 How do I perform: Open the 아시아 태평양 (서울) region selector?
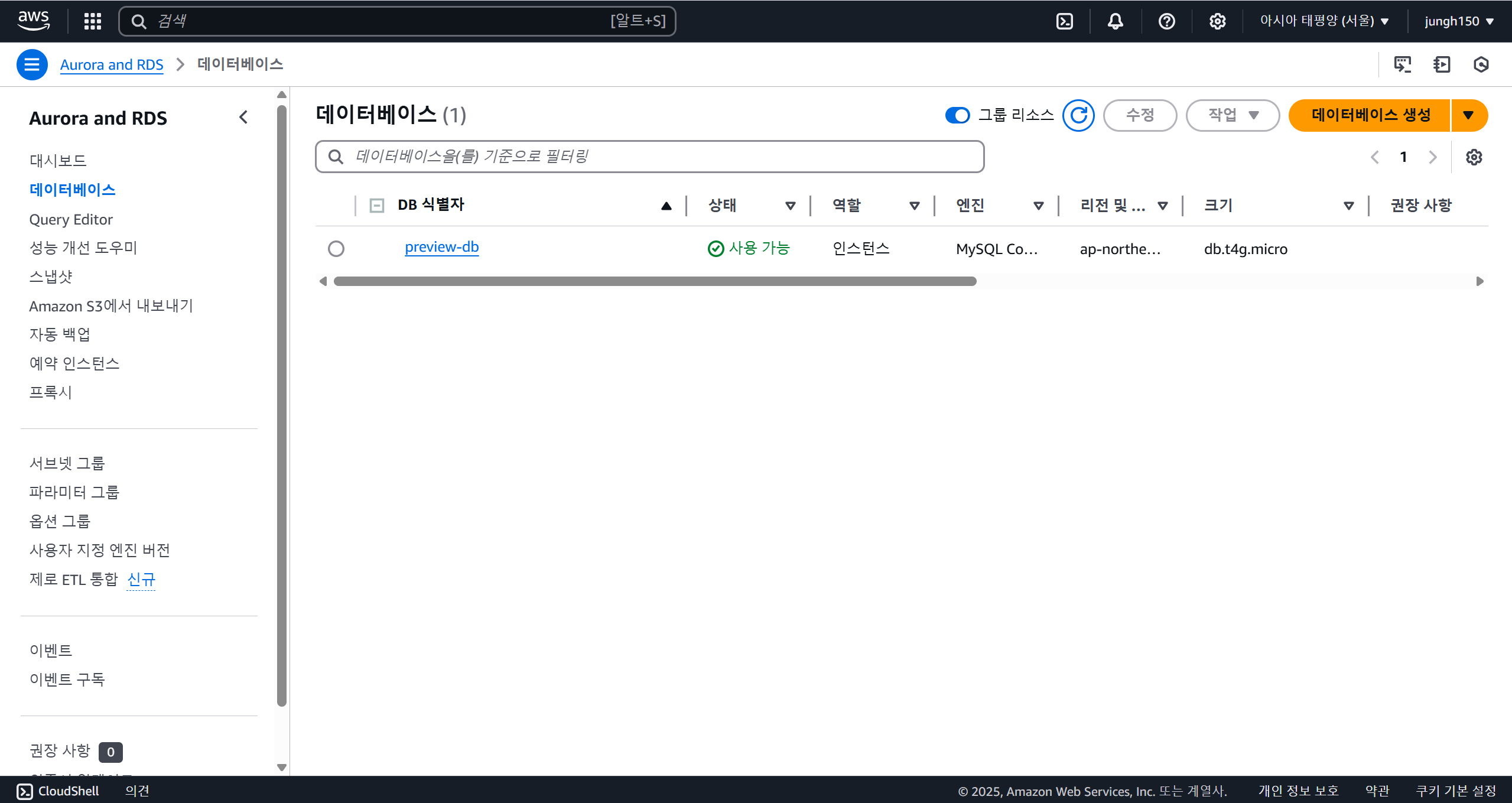click(x=1324, y=21)
